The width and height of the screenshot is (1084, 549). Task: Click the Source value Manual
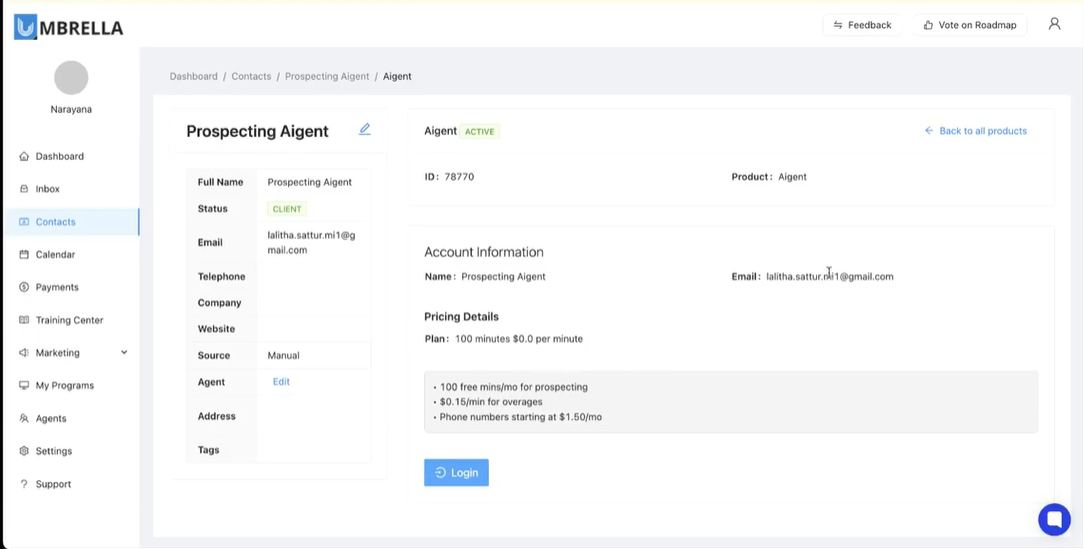tap(283, 355)
